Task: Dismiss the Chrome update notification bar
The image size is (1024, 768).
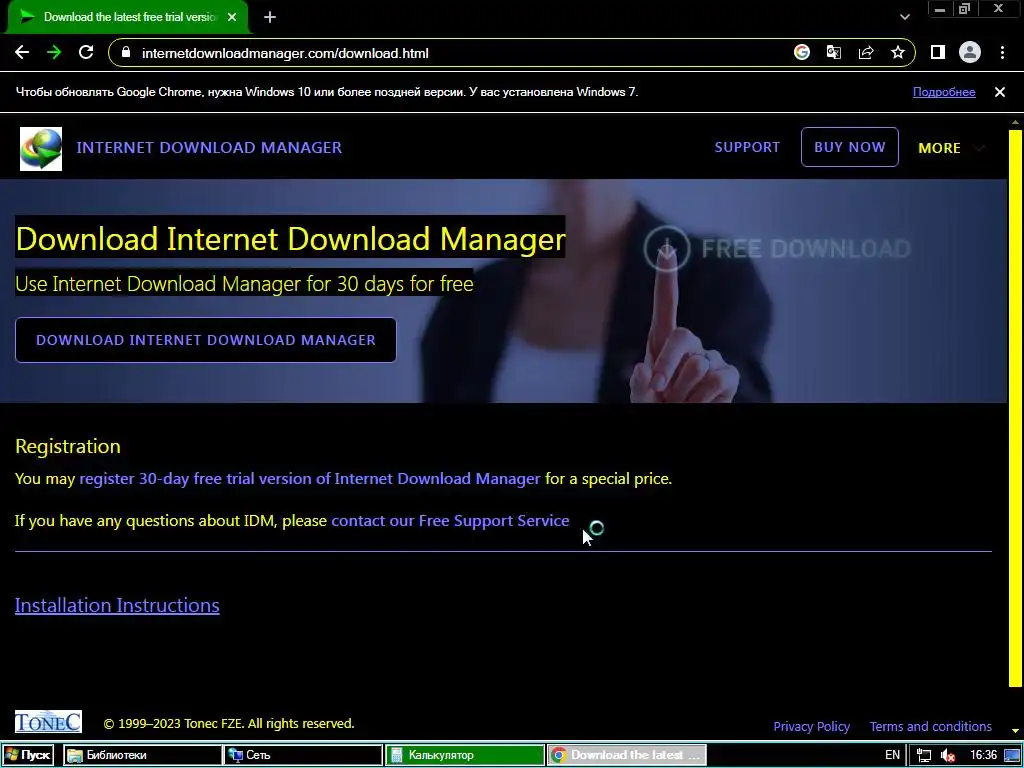Action: click(1000, 92)
